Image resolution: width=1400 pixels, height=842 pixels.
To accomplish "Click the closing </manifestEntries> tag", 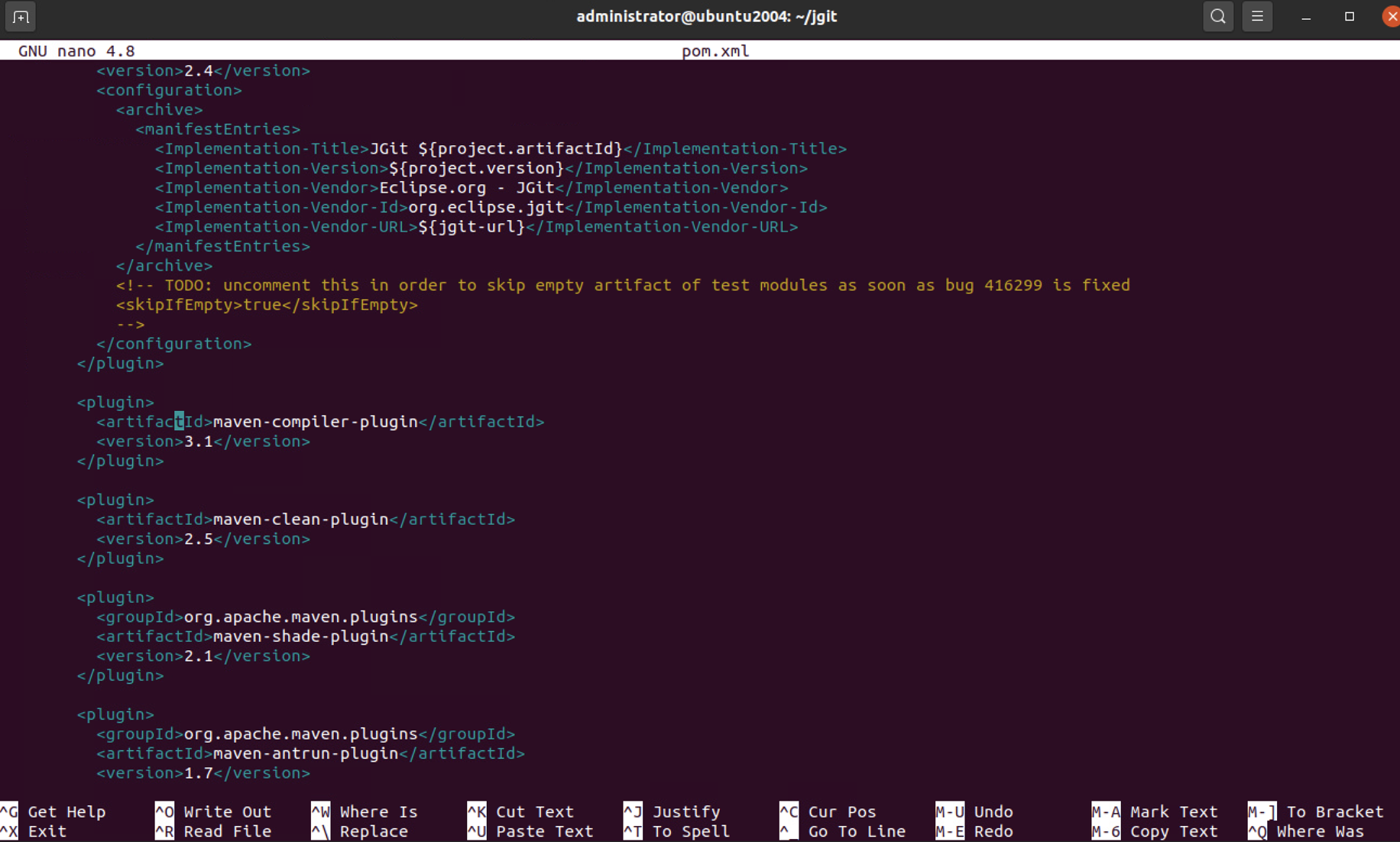I will 222,246.
